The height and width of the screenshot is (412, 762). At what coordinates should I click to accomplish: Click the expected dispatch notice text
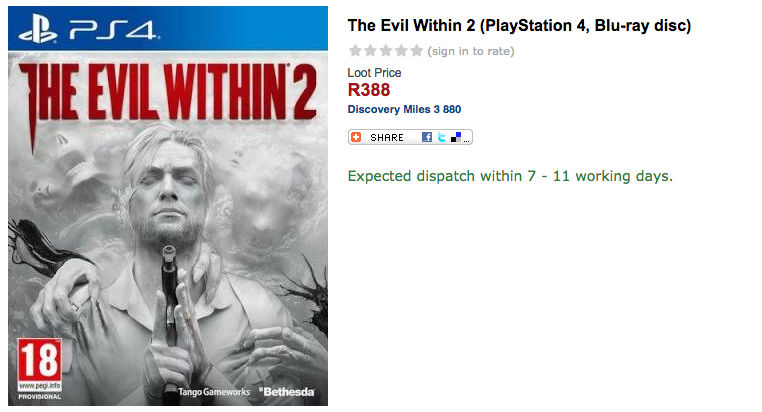(x=510, y=176)
